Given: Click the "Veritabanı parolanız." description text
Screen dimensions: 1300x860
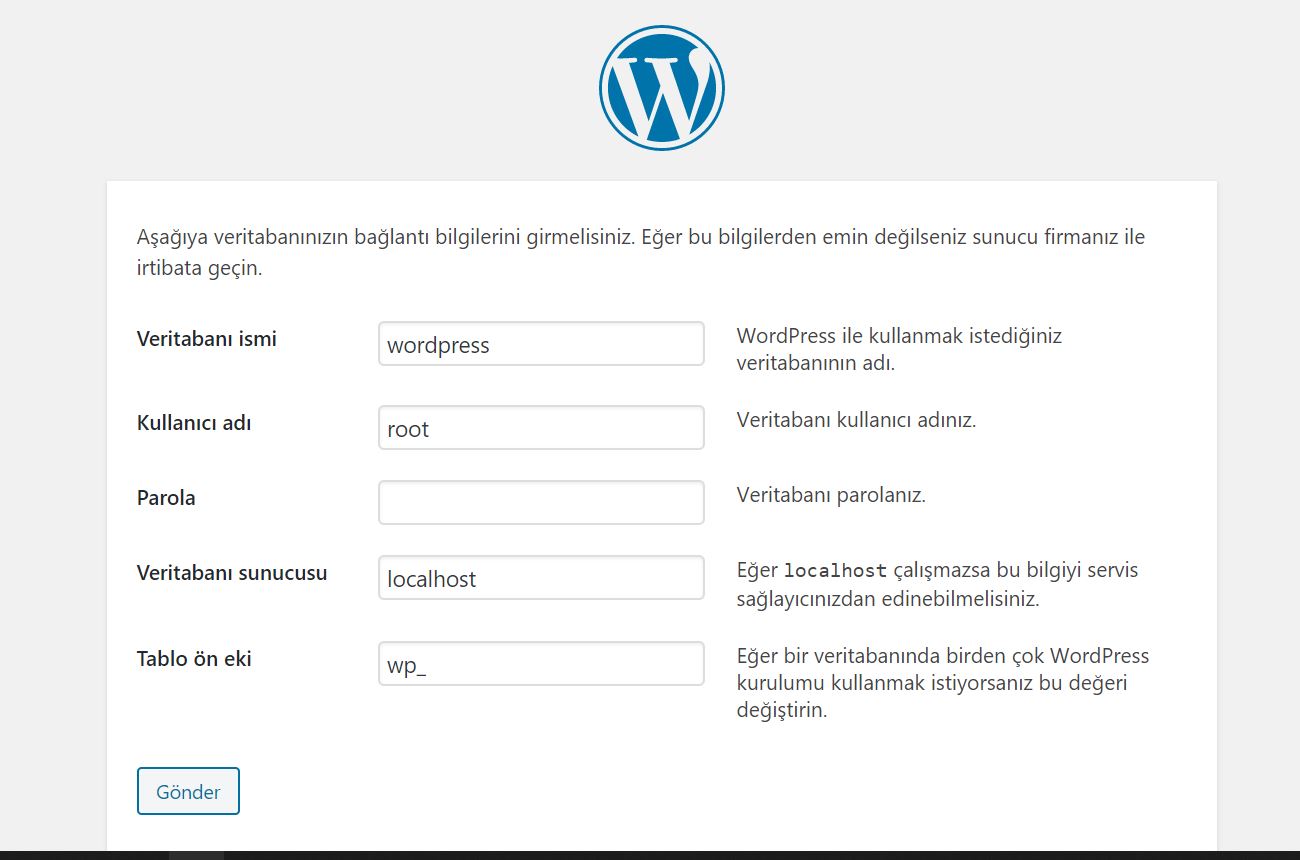Looking at the screenshot, I should tap(831, 495).
